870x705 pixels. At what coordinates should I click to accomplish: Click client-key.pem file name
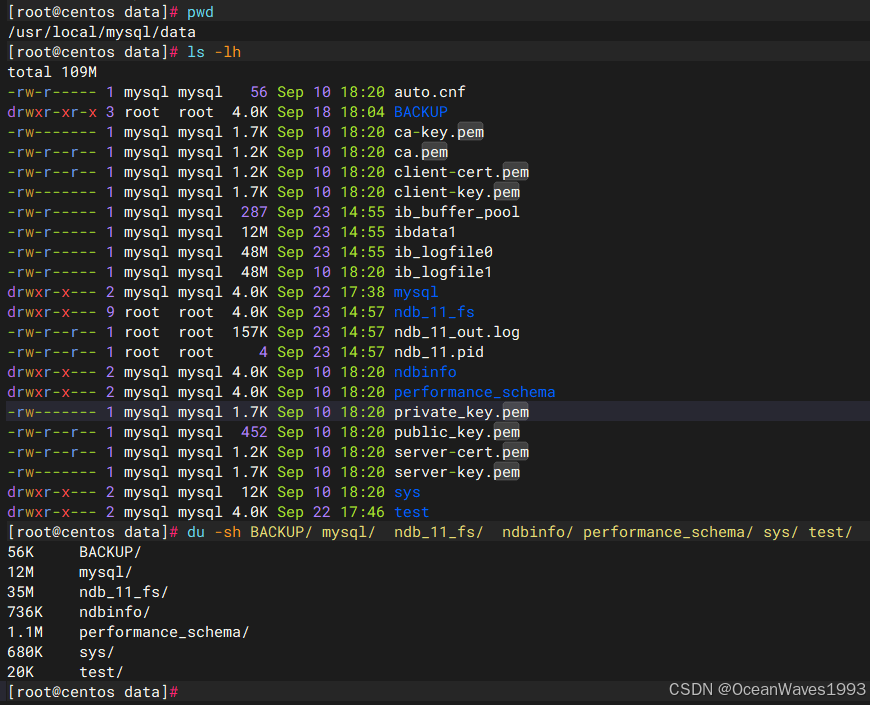457,192
